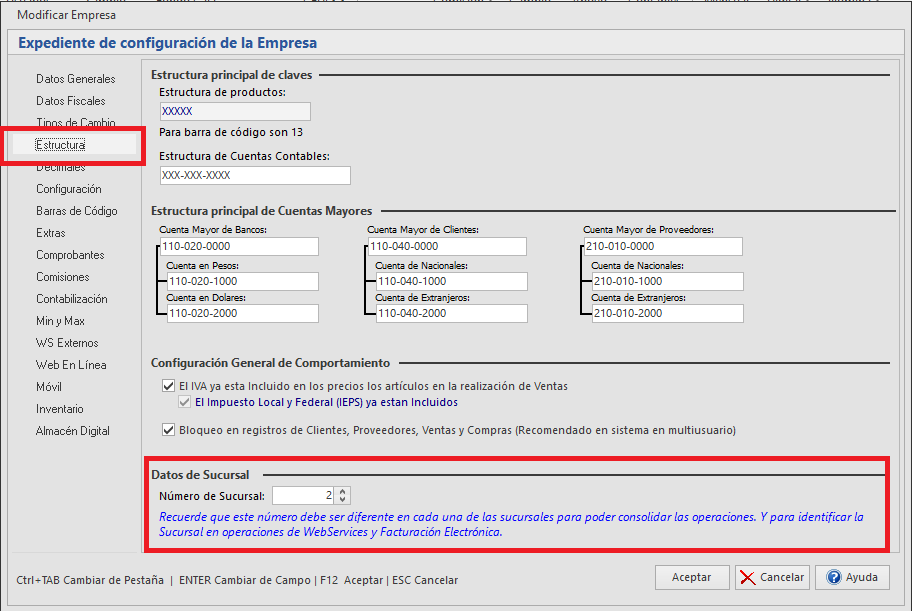Viewport: 912px width, 611px height.
Task: Open Almacén Digital settings
Action: 73,431
